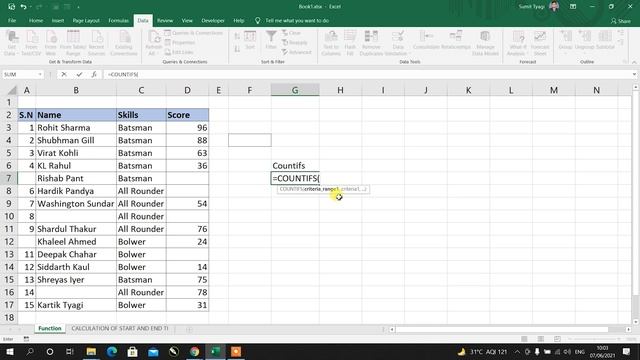Click inside the formula bar text
This screenshot has width=640, height=360.
367,74
